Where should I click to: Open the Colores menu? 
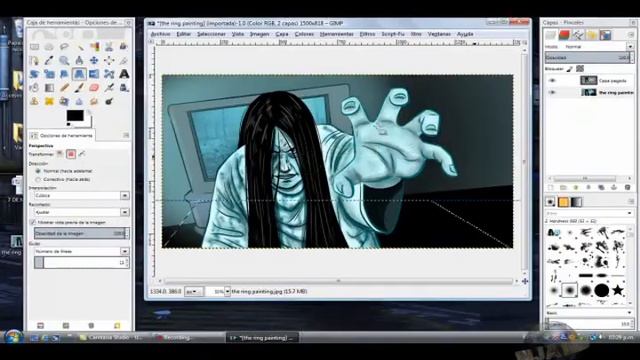[x=304, y=34]
